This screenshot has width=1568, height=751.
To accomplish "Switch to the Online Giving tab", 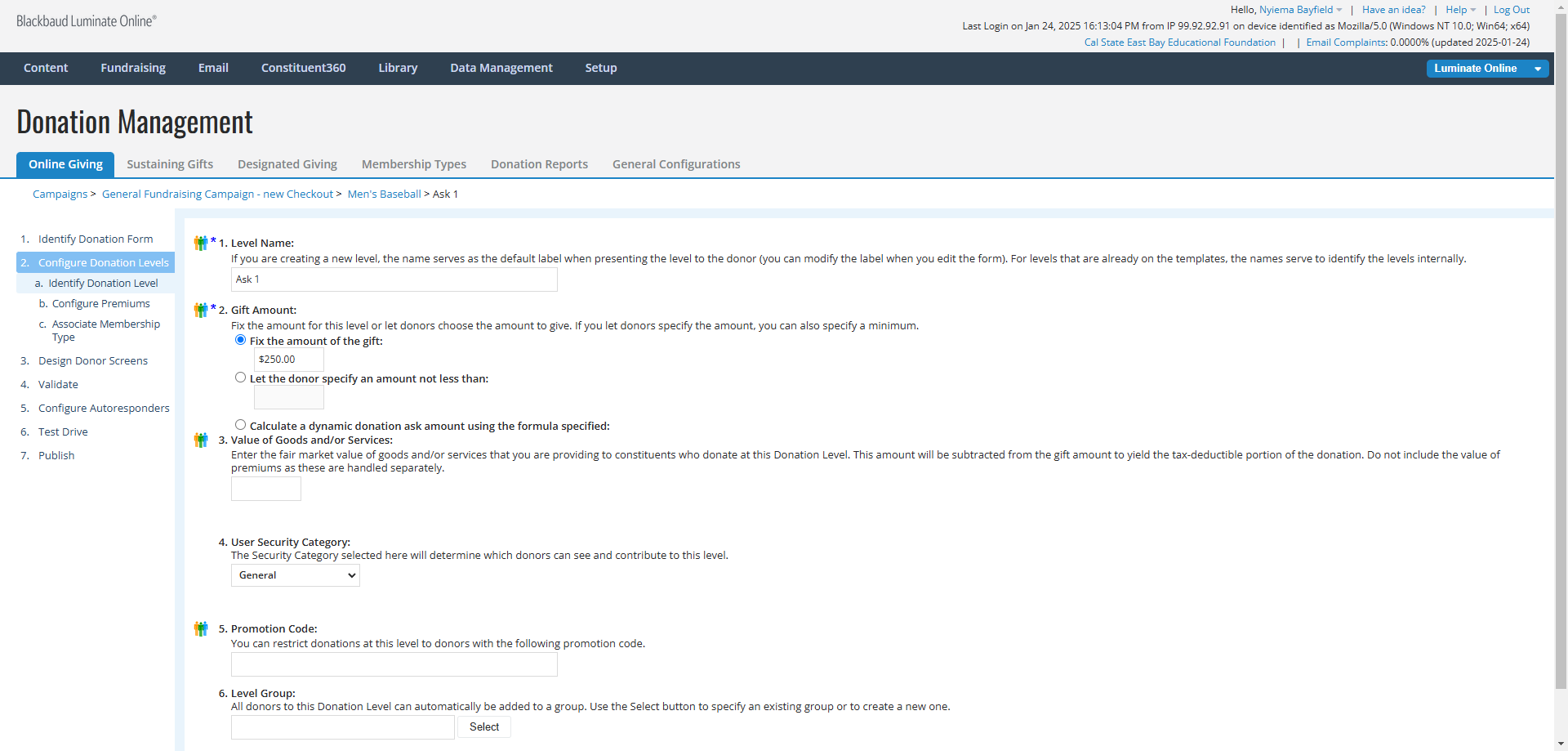I will [65, 164].
